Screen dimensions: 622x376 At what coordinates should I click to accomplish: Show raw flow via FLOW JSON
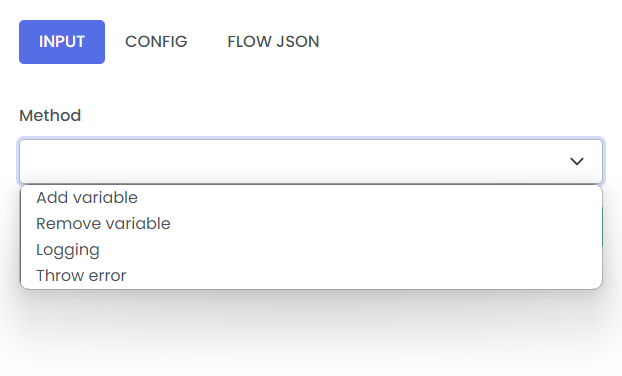(273, 42)
